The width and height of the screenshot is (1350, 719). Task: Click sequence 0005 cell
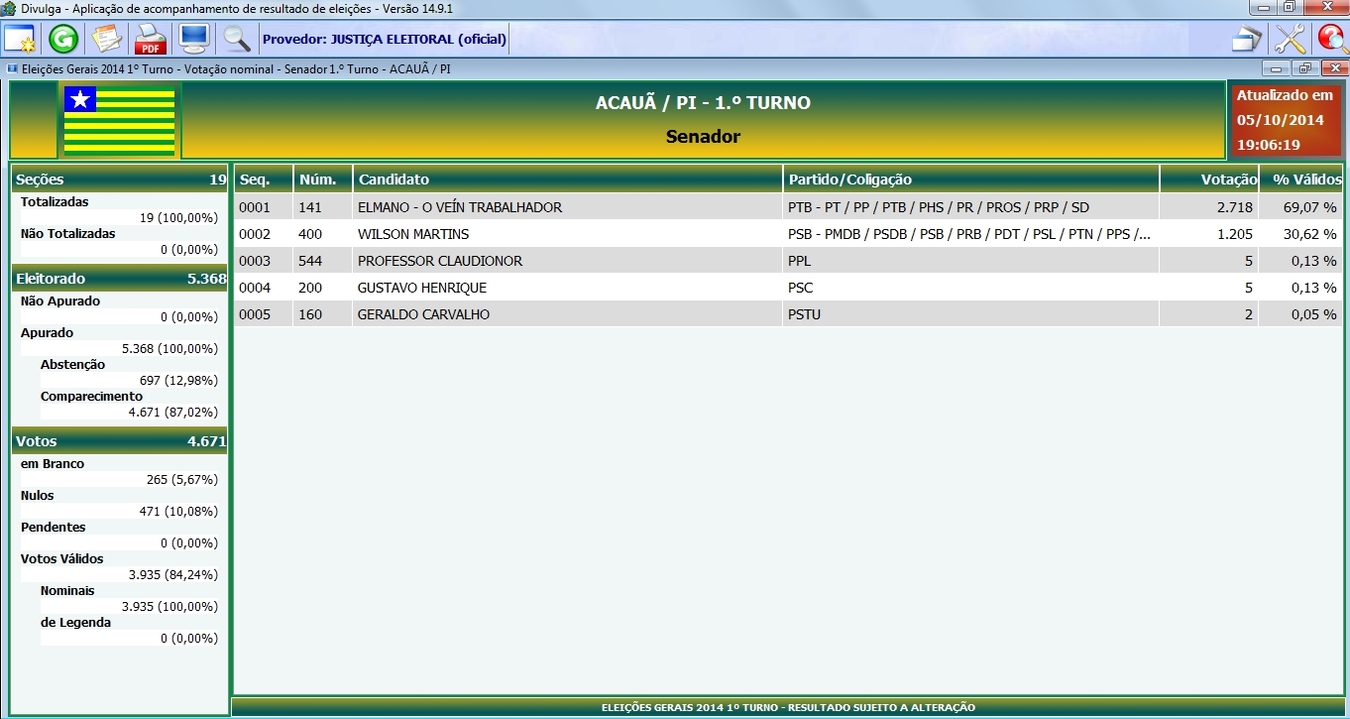tap(264, 315)
